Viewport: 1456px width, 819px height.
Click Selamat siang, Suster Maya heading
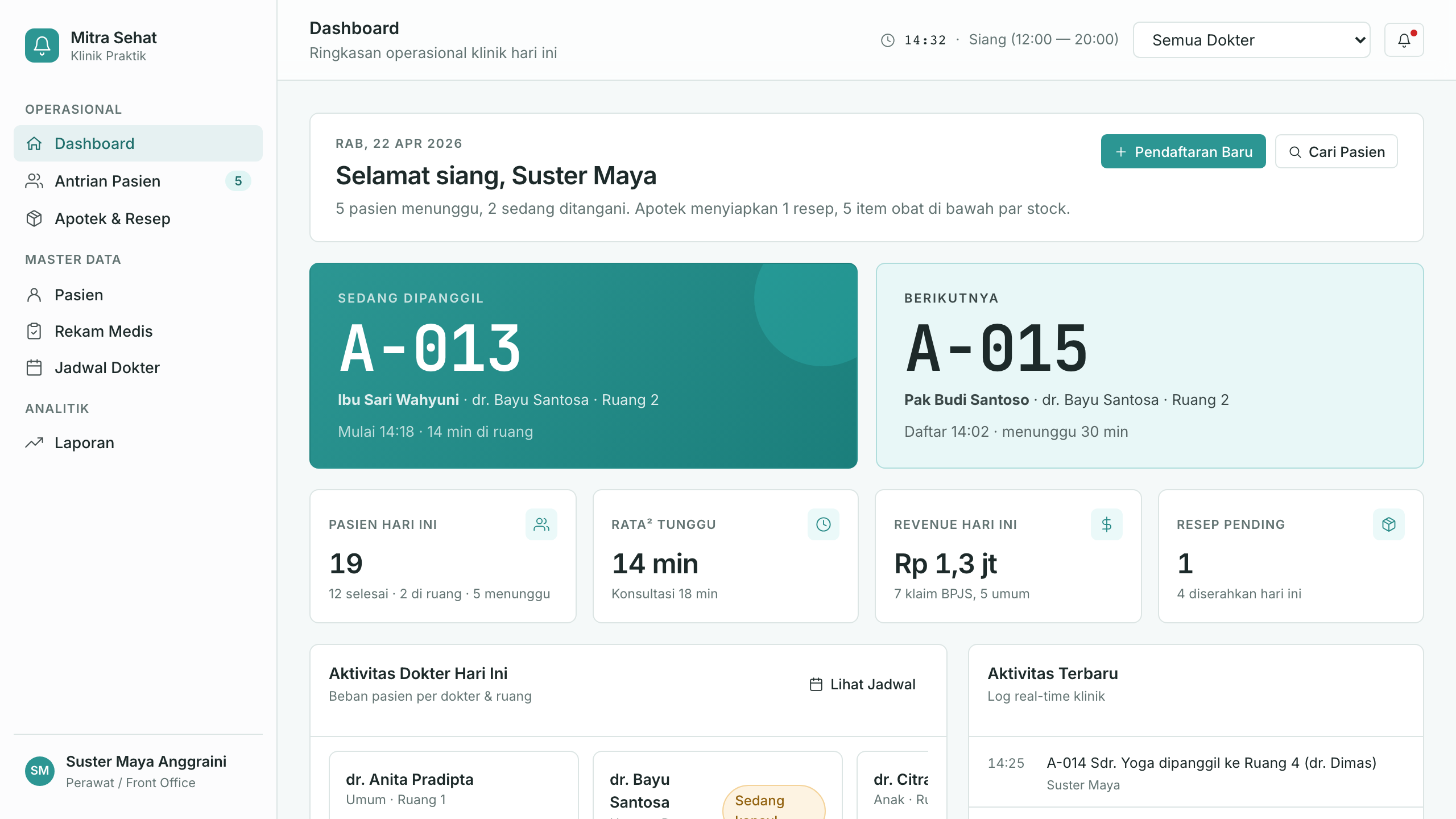click(496, 176)
